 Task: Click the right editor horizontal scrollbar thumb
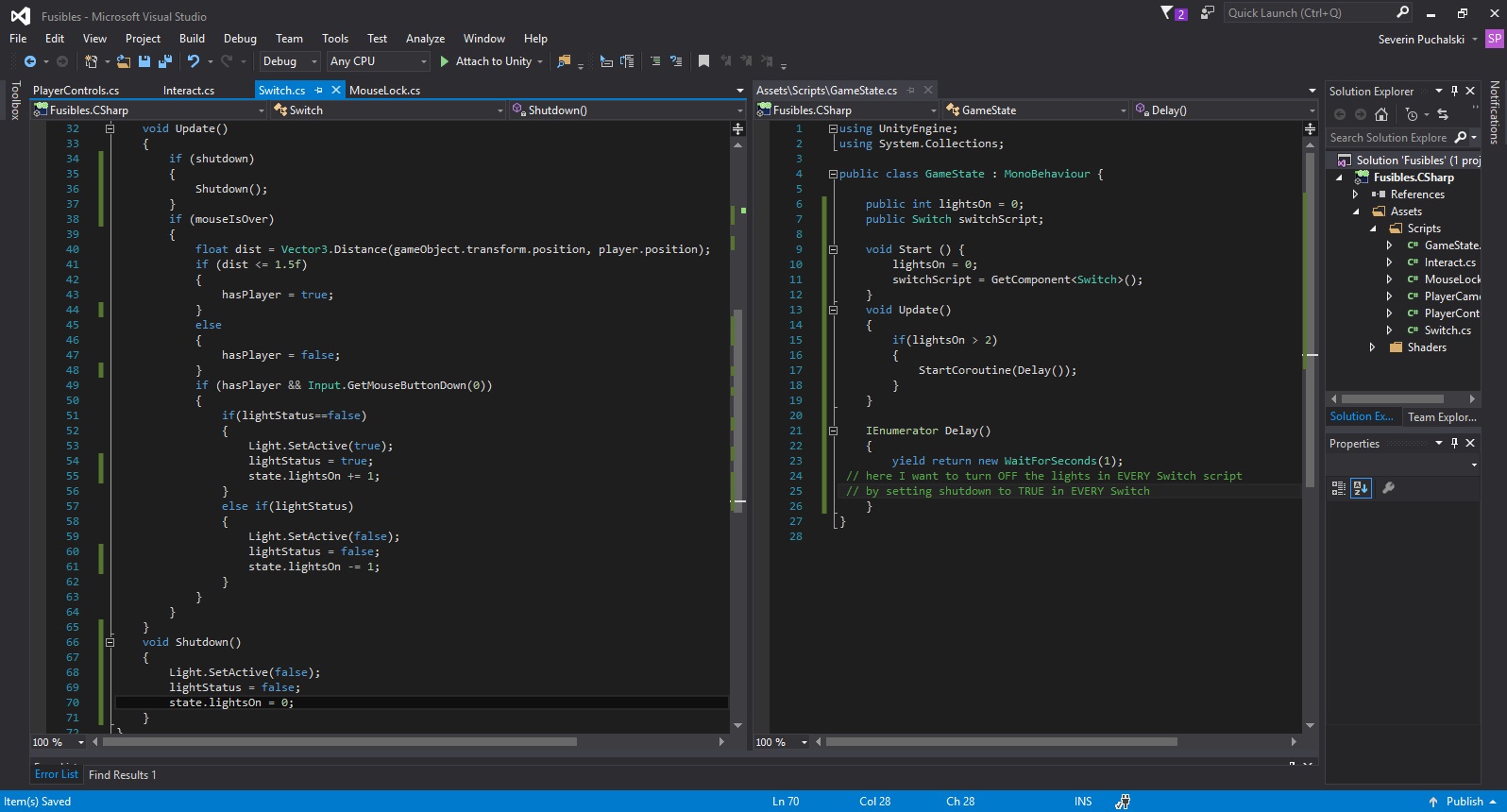(1001, 742)
